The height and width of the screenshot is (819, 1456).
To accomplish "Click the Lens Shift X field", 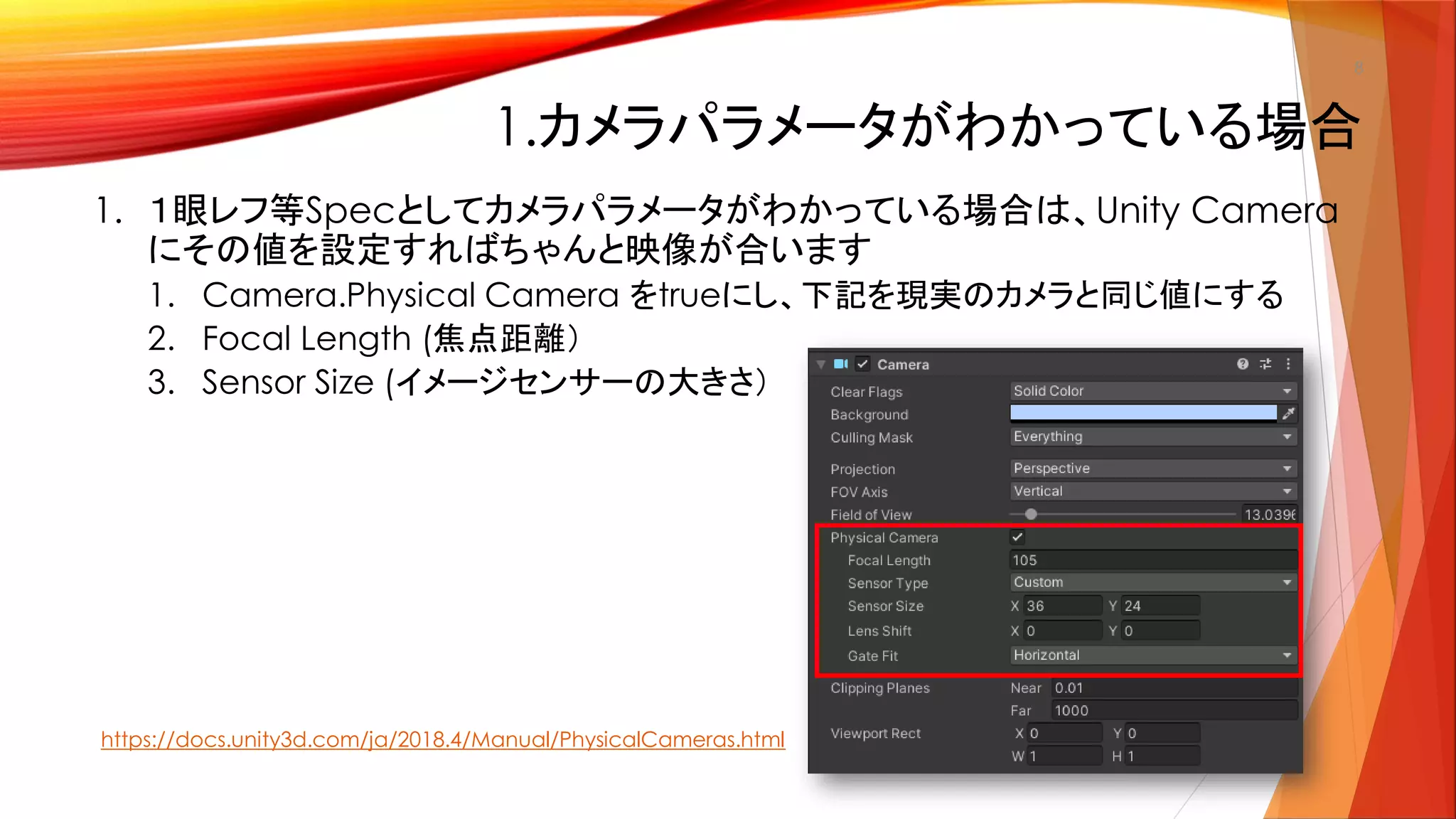I will [x=1063, y=631].
